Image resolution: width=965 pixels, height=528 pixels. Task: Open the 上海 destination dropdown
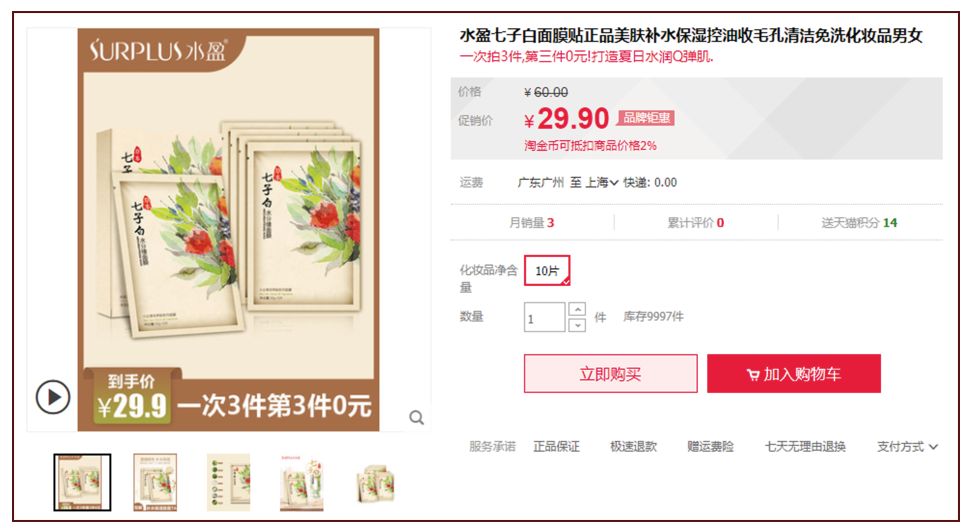point(601,183)
